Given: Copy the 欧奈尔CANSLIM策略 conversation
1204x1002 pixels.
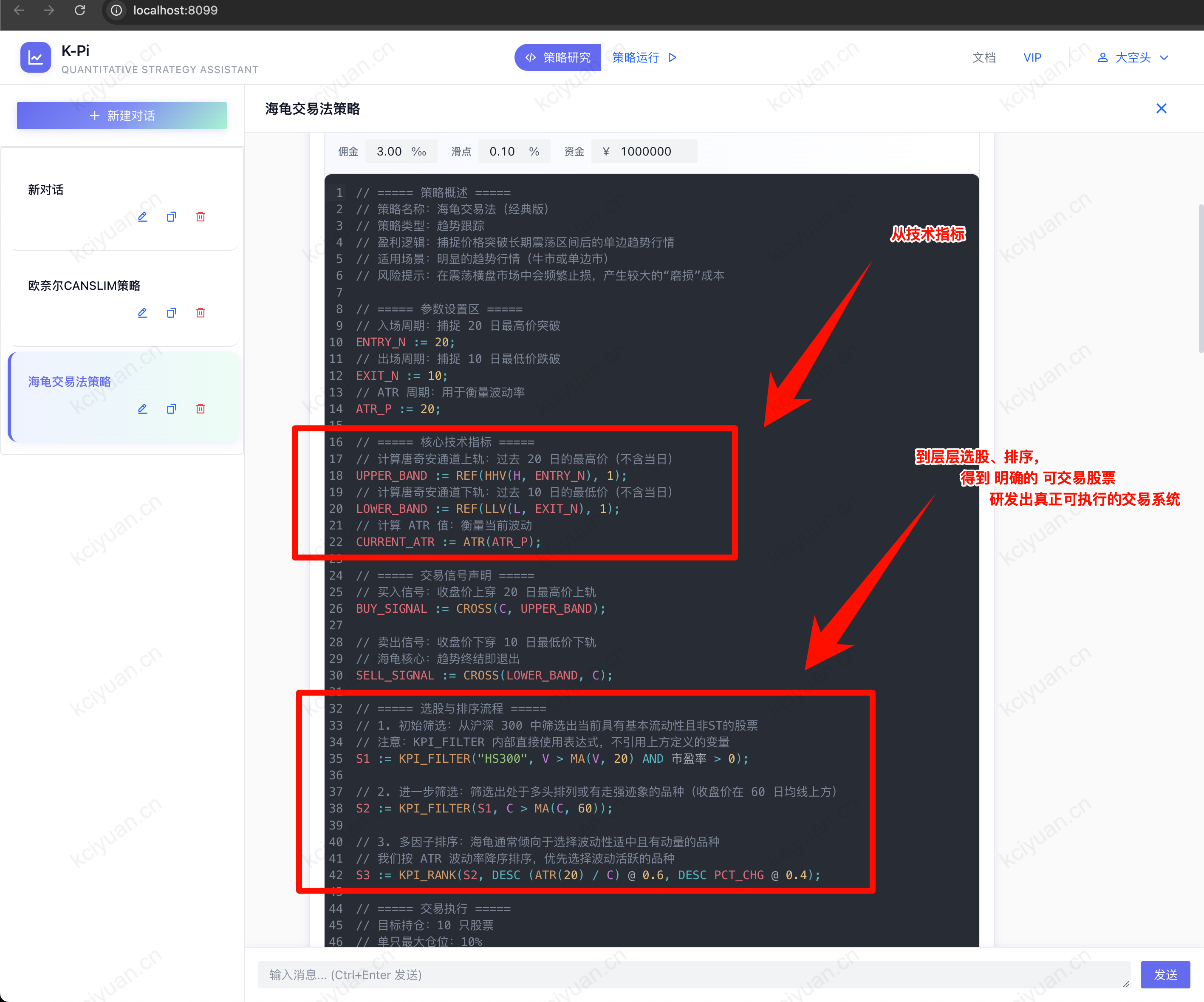Looking at the screenshot, I should click(172, 313).
